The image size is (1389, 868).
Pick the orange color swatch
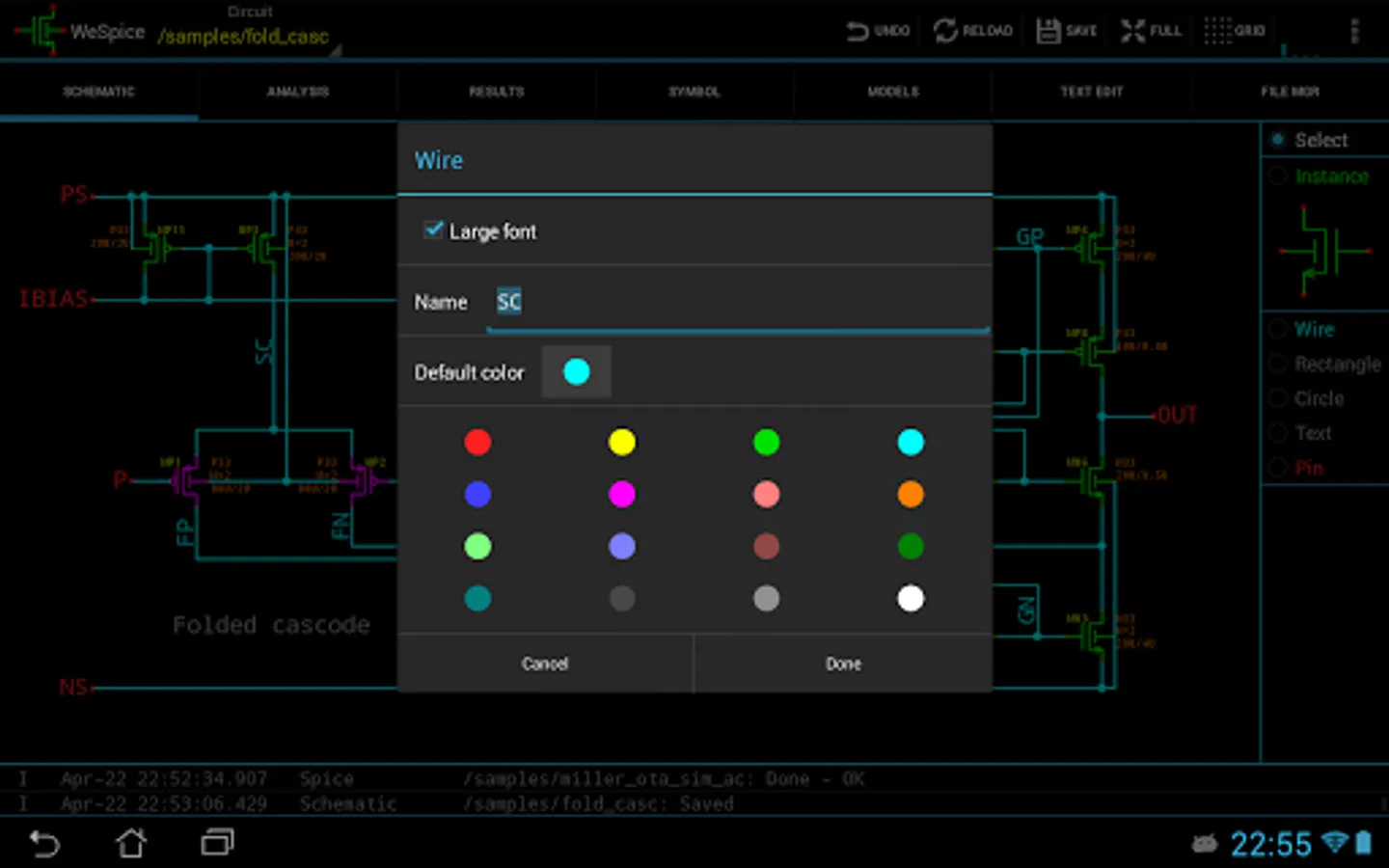pyautogui.click(x=911, y=494)
